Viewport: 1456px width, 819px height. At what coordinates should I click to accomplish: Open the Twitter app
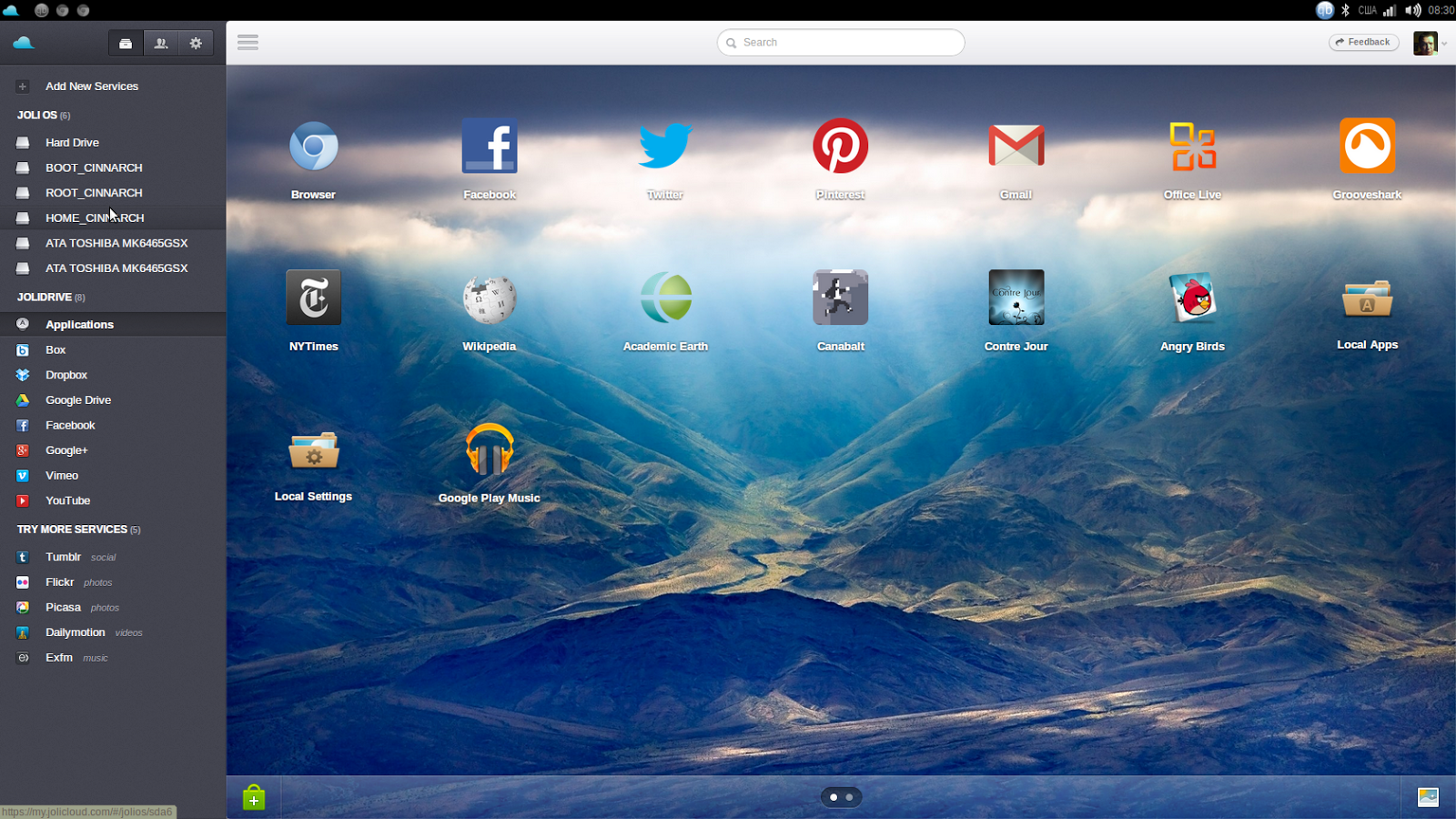[x=665, y=147]
